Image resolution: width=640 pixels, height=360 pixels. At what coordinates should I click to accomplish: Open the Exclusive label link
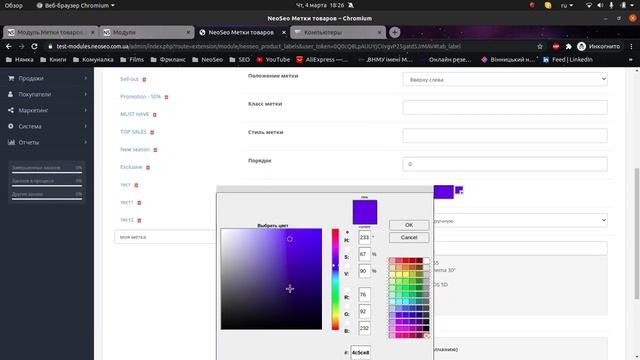[131, 167]
